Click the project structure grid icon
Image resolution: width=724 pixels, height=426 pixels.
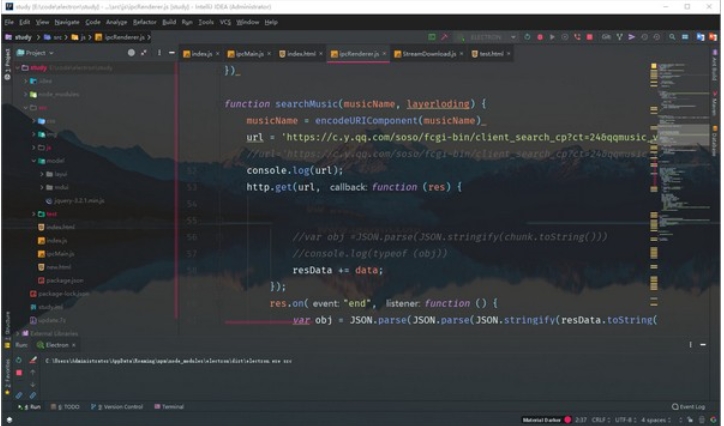coord(685,37)
